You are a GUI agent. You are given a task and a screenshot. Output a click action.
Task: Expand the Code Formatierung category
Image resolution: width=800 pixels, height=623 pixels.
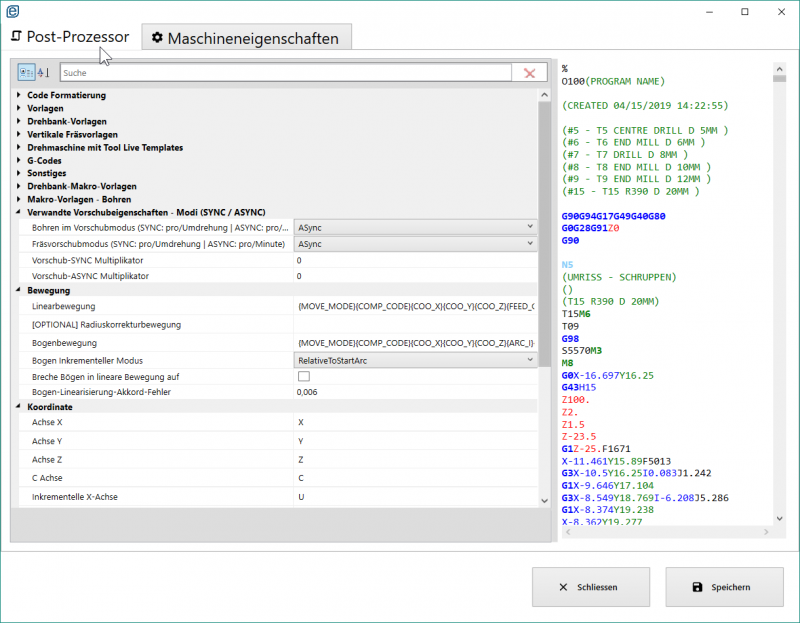(x=20, y=96)
